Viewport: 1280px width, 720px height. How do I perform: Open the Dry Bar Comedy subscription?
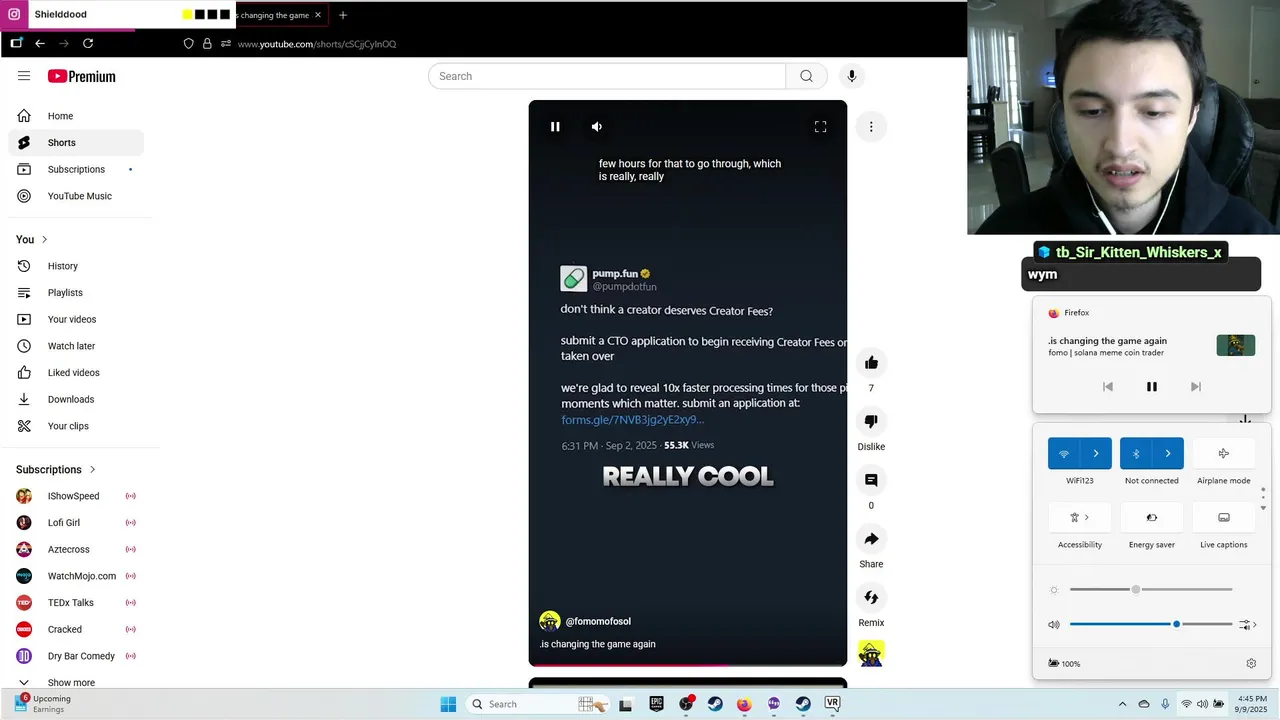pyautogui.click(x=76, y=656)
